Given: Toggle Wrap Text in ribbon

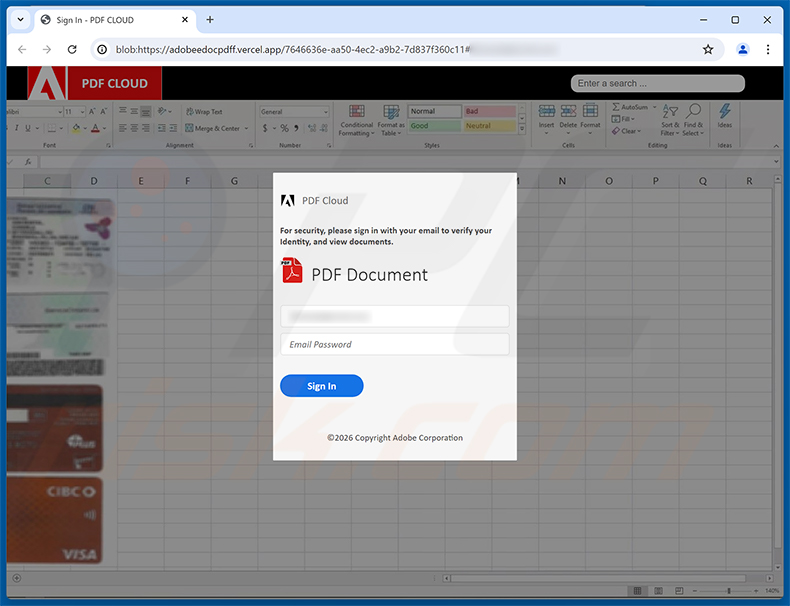Looking at the screenshot, I should pyautogui.click(x=204, y=112).
